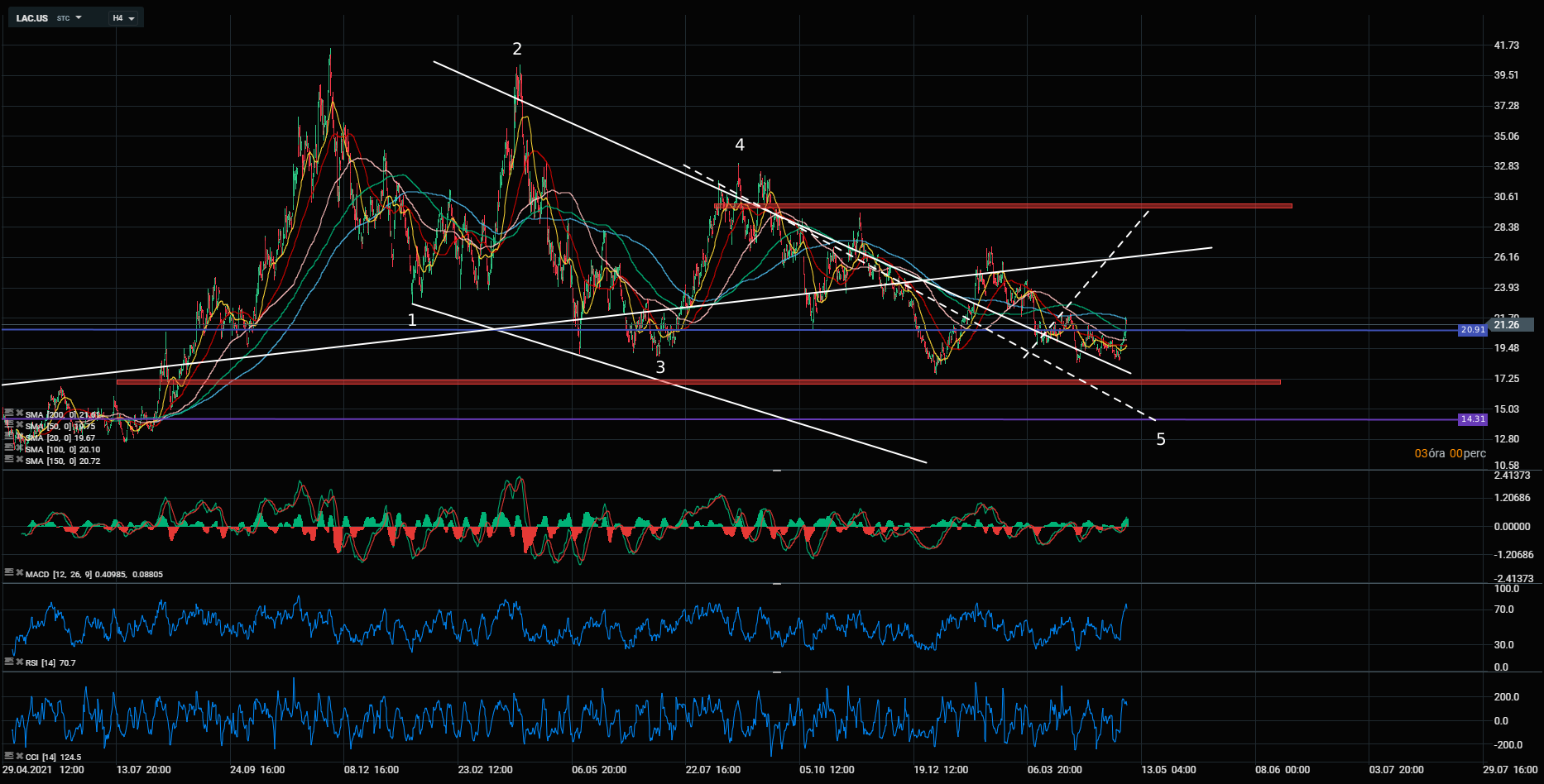Select the wave label 4 annotation
Image resolution: width=1544 pixels, height=784 pixels.
click(x=740, y=145)
